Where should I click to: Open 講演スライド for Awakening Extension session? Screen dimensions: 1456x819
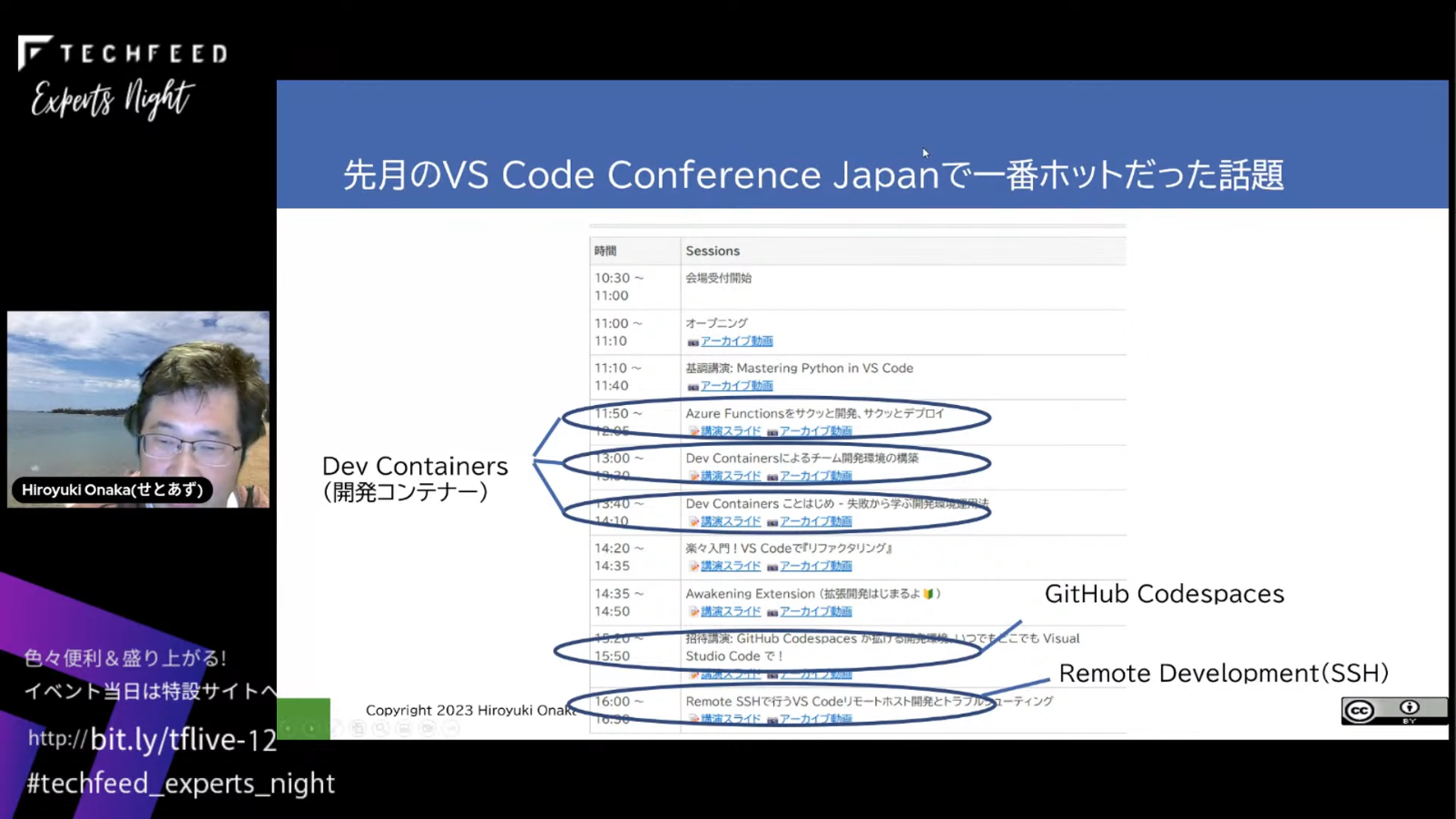click(731, 611)
